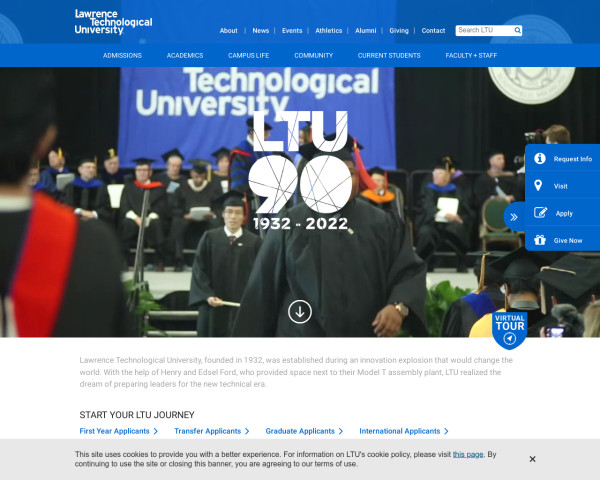Click the Request Info icon
600x480 pixels.
pyautogui.click(x=540, y=159)
